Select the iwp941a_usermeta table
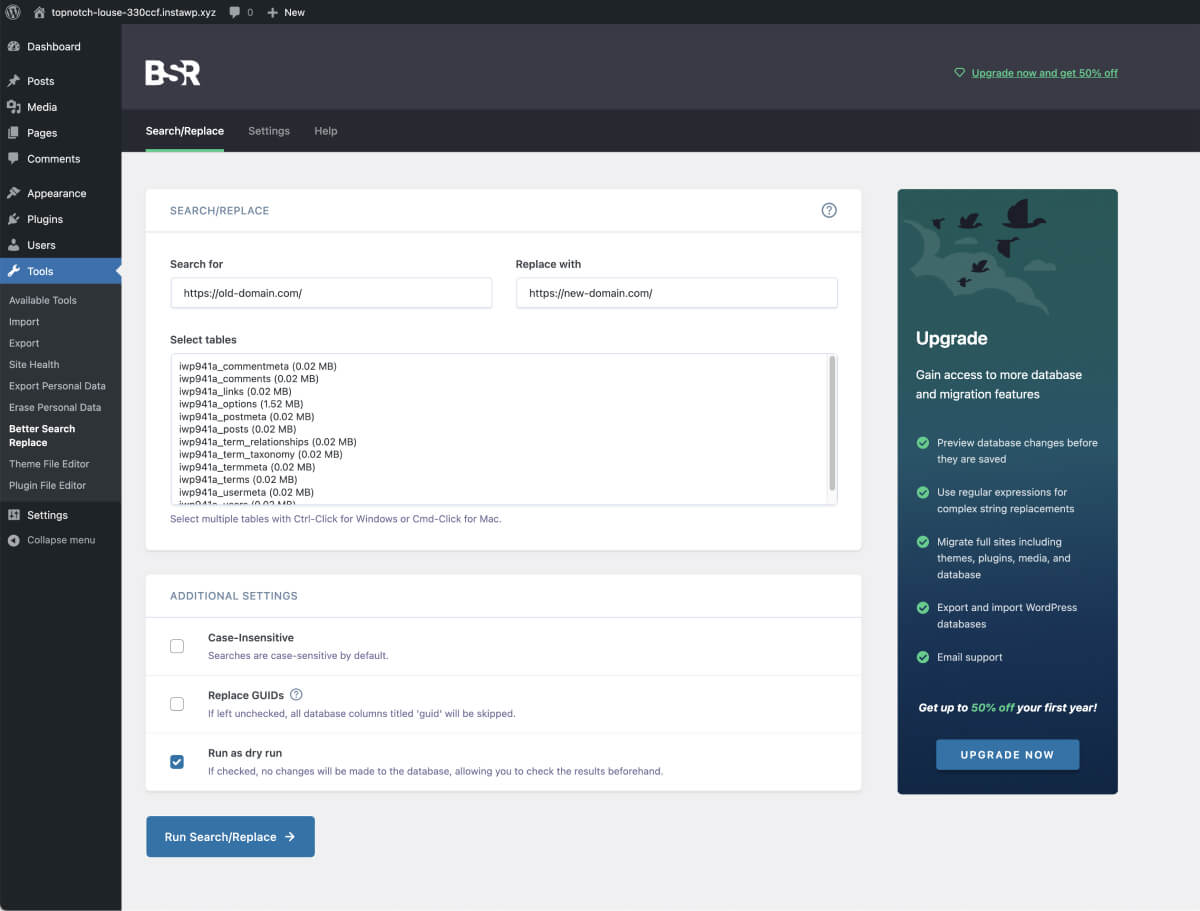 click(246, 492)
